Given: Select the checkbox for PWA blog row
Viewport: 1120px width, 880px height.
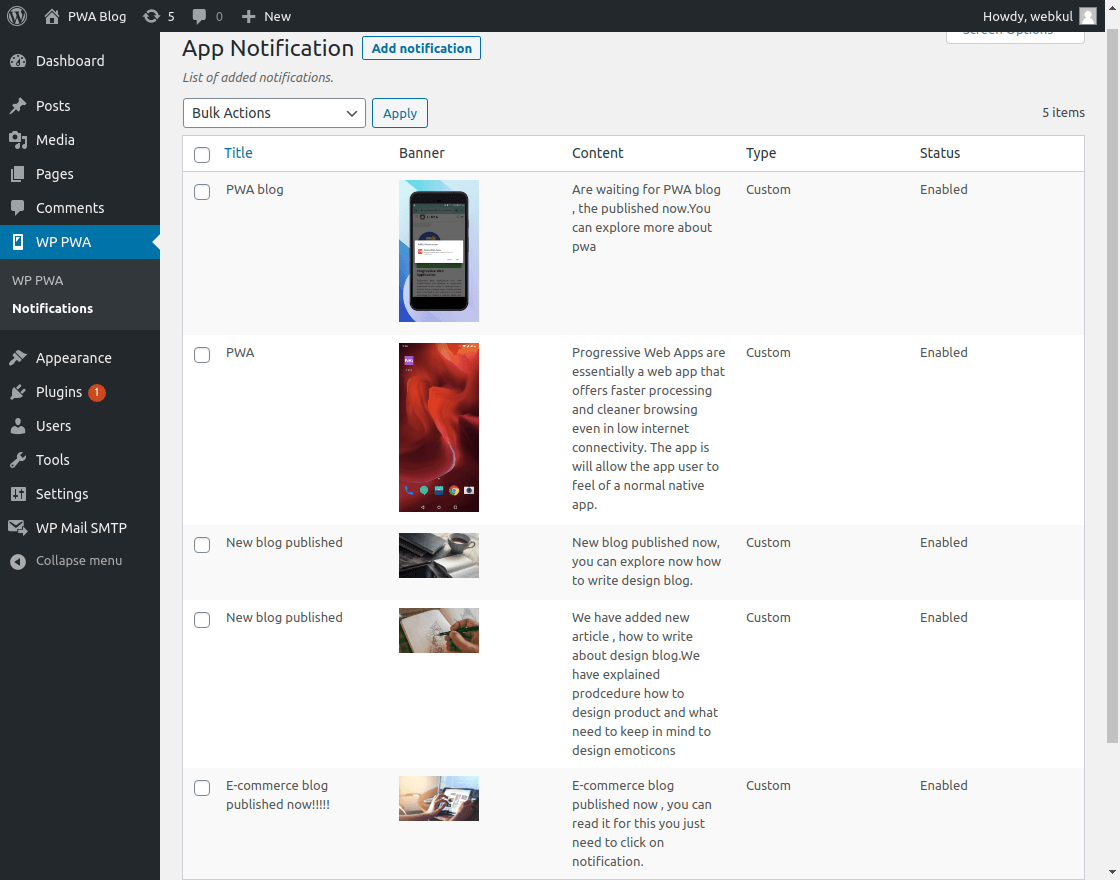Looking at the screenshot, I should pyautogui.click(x=202, y=191).
